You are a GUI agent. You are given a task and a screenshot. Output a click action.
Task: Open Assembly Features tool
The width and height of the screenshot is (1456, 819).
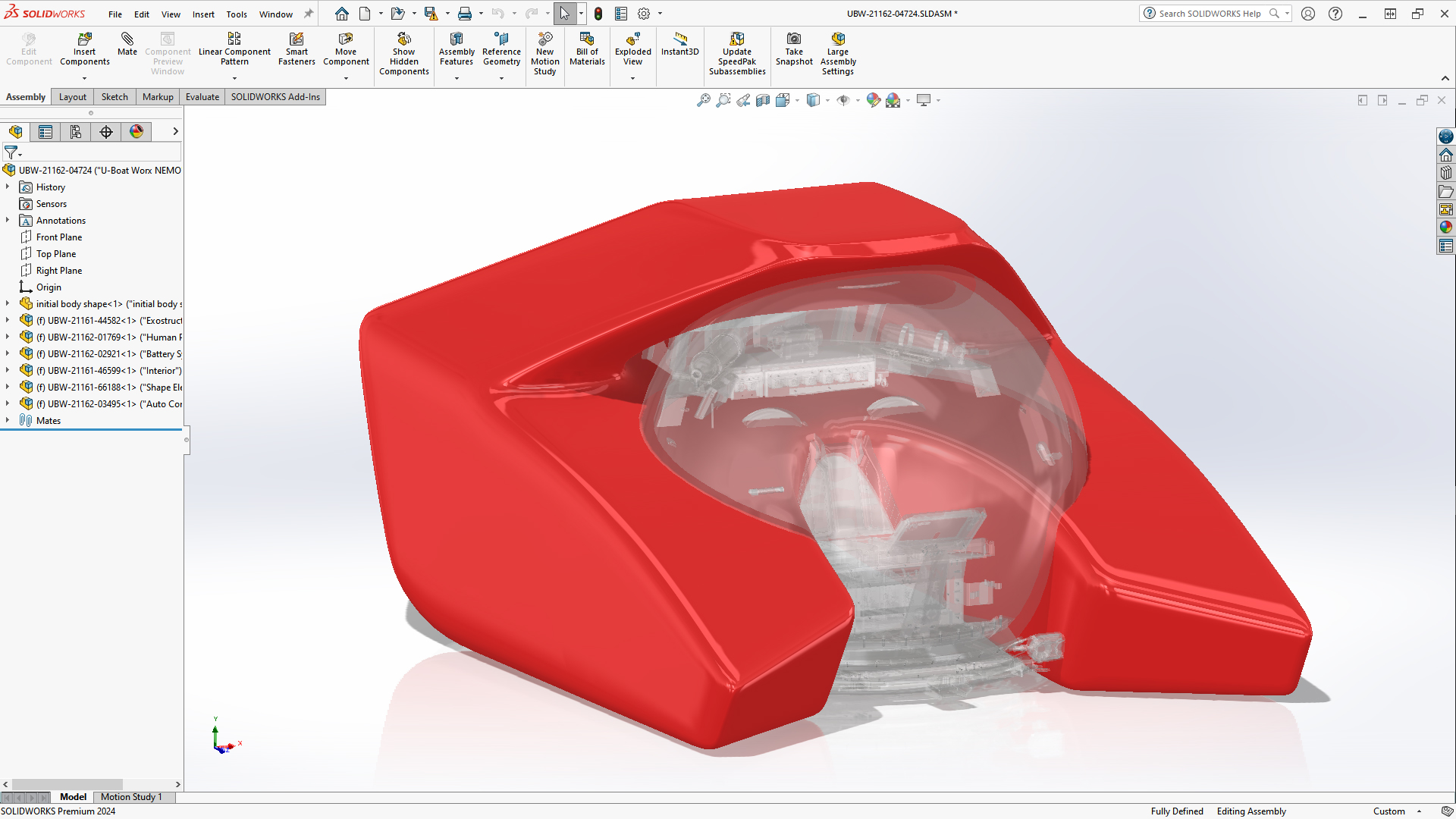457,49
